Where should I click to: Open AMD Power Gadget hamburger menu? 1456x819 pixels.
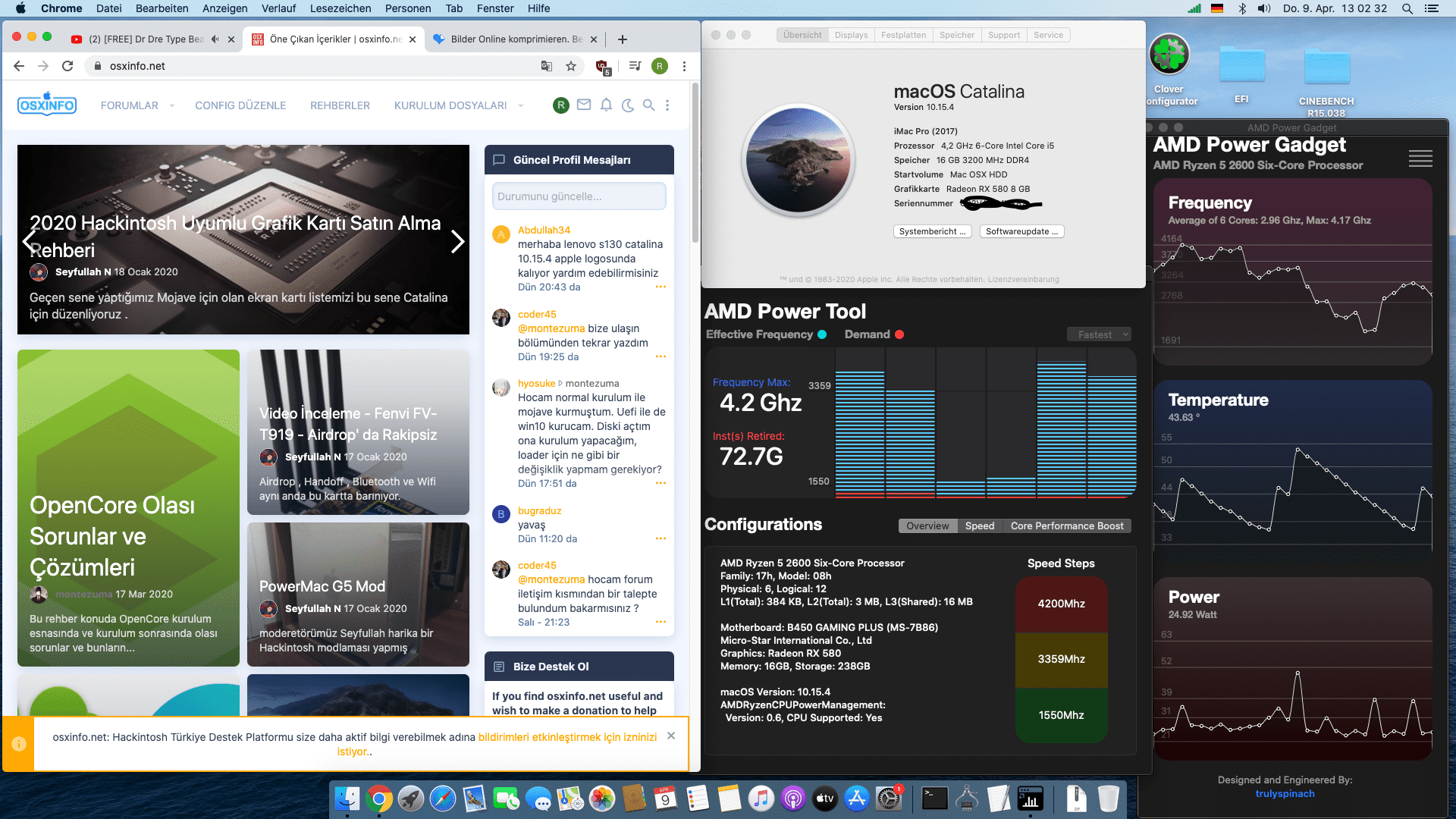(x=1420, y=158)
